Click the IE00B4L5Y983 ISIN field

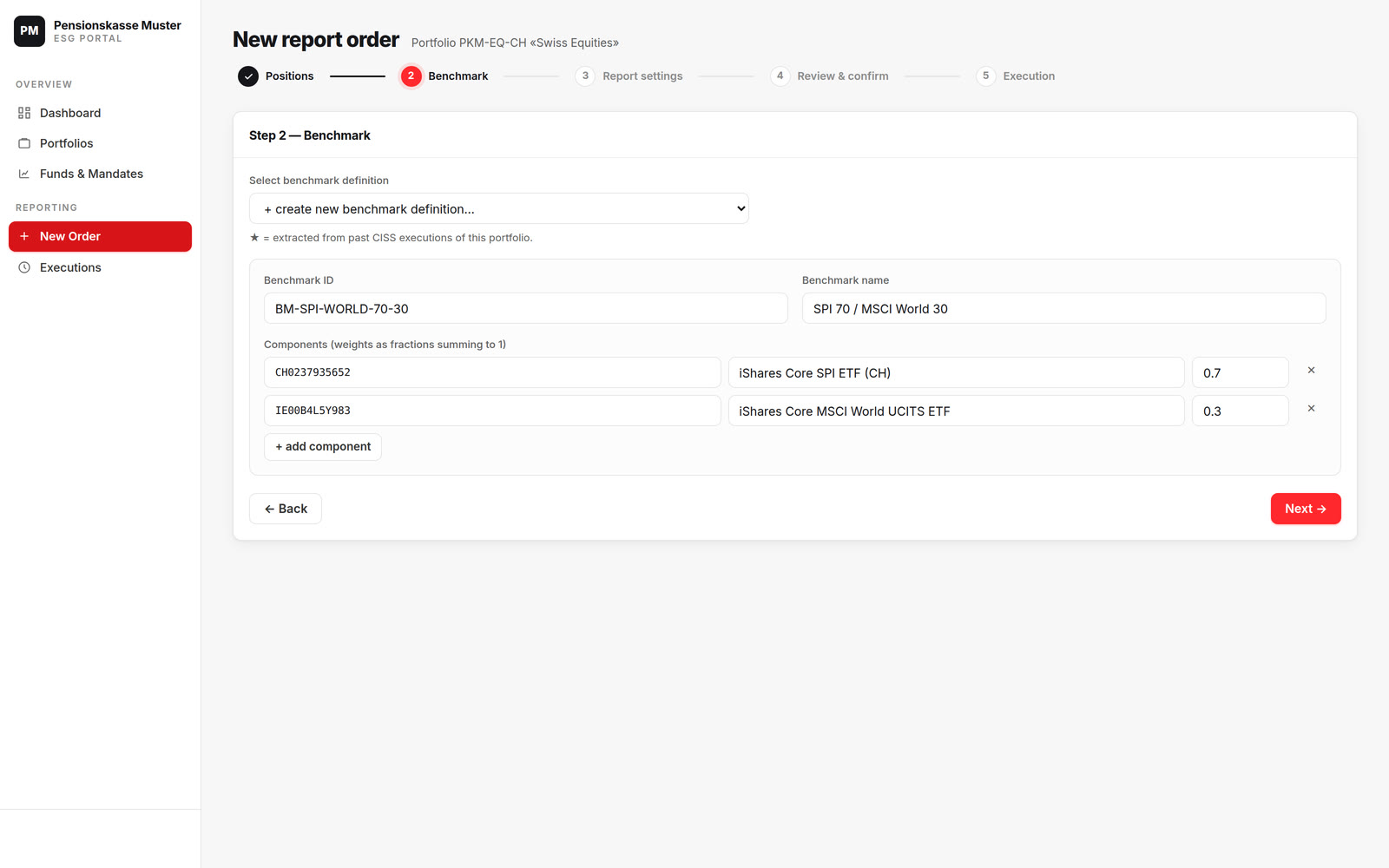click(x=492, y=411)
